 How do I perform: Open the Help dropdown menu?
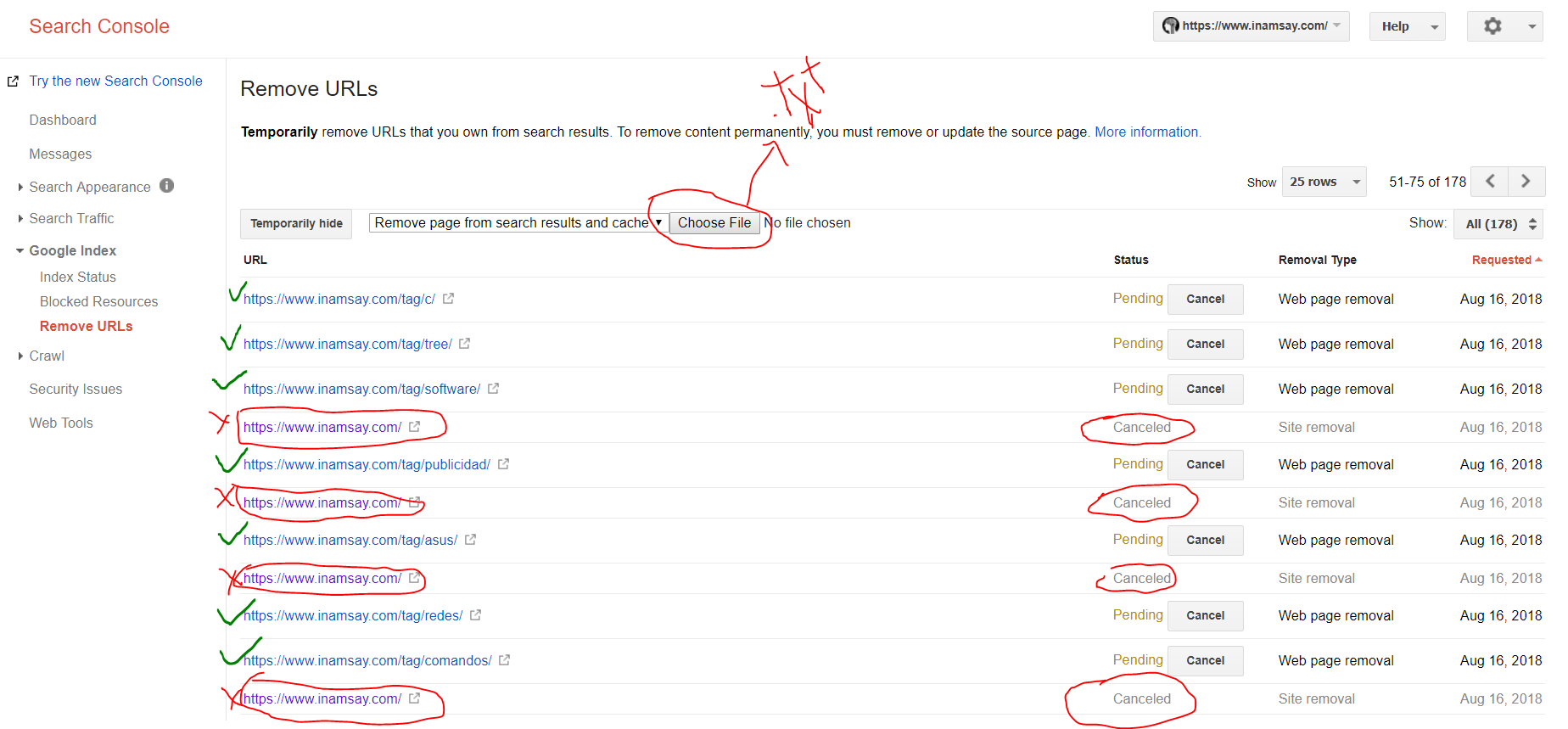[x=1407, y=26]
